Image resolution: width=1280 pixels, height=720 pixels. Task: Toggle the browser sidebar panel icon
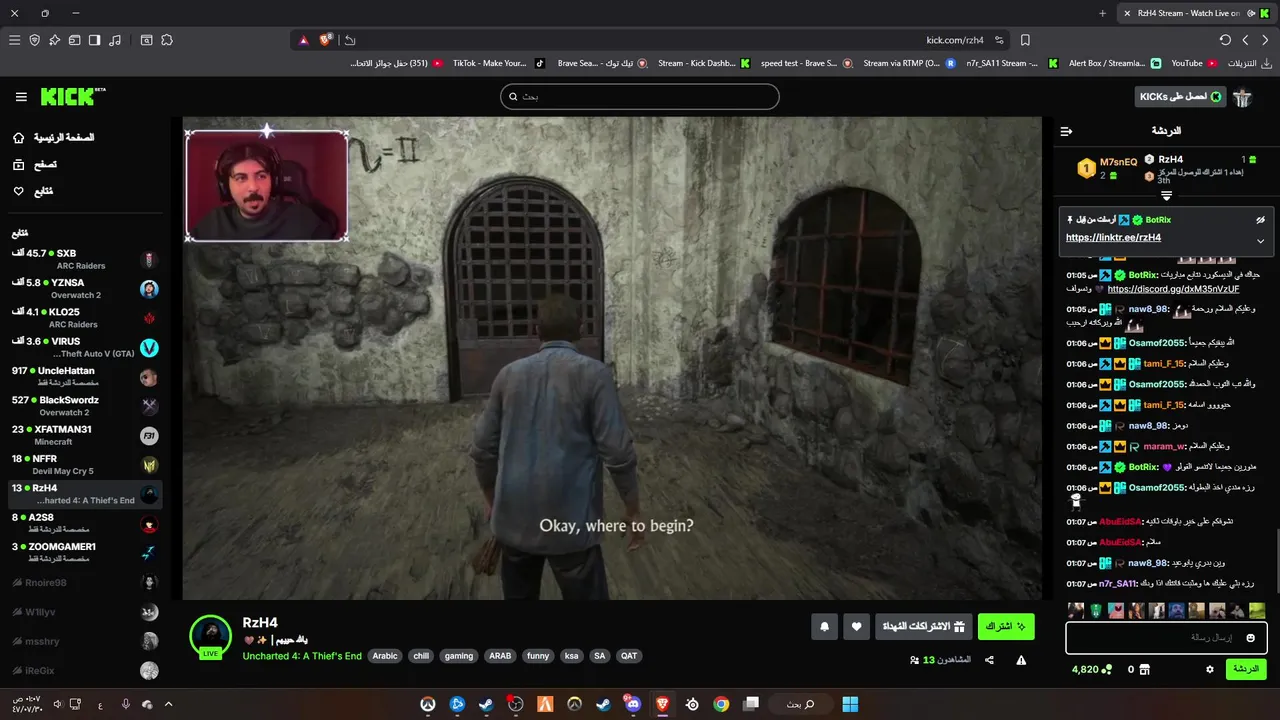click(94, 40)
